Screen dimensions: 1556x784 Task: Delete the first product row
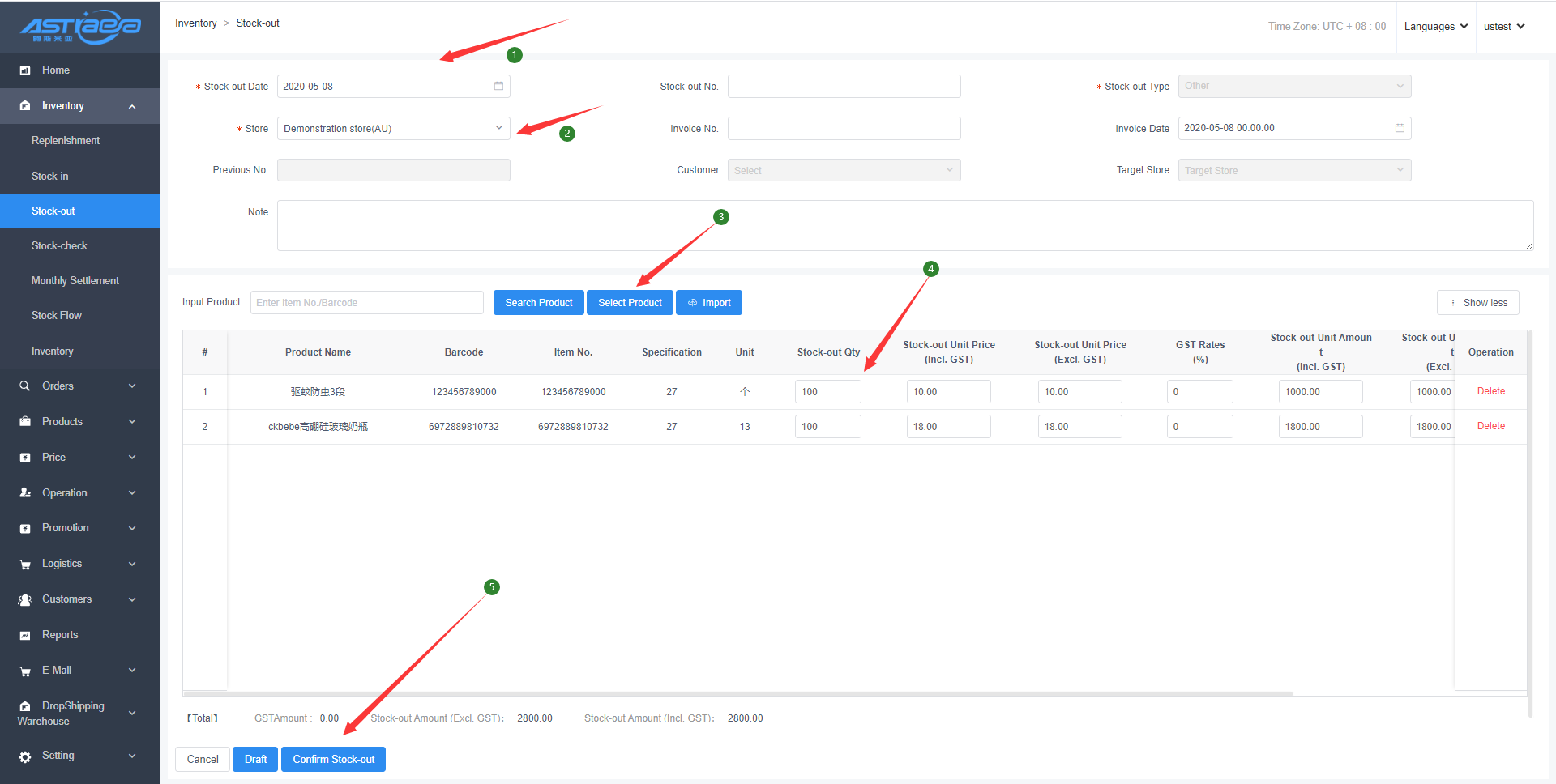click(x=1490, y=391)
